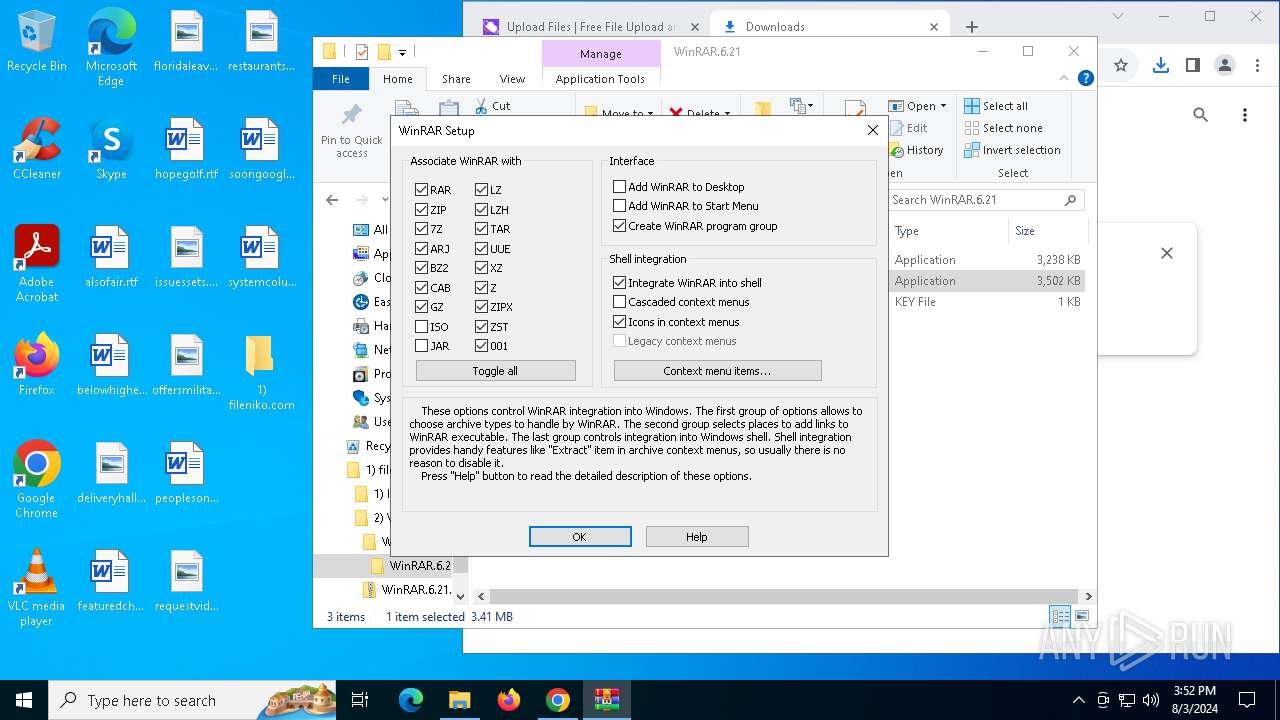This screenshot has height=720, width=1280.
Task: Collapse the Explorer ribbon with the chevron
Action: click(1064, 78)
